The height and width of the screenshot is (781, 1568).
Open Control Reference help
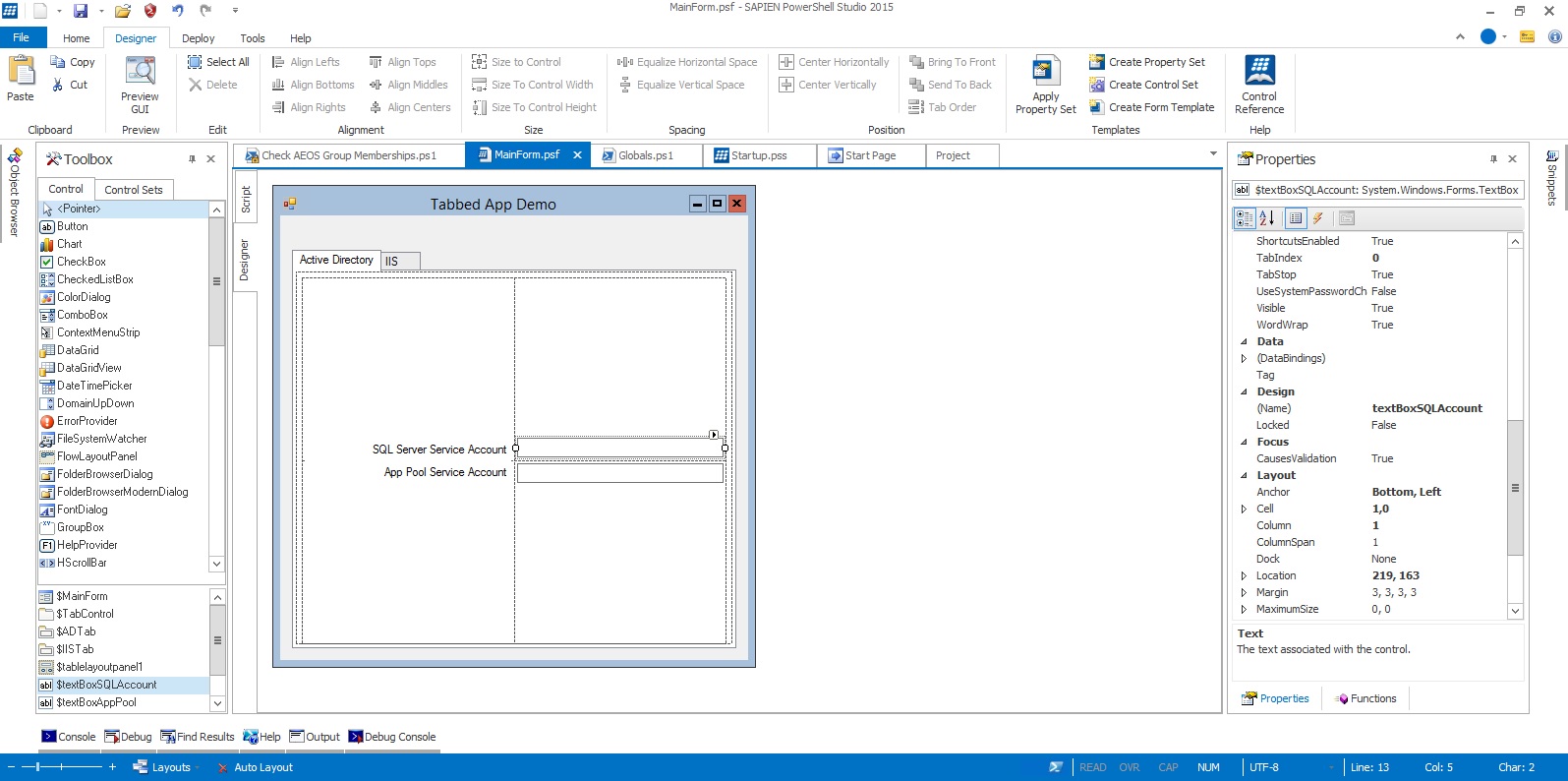(x=1259, y=85)
